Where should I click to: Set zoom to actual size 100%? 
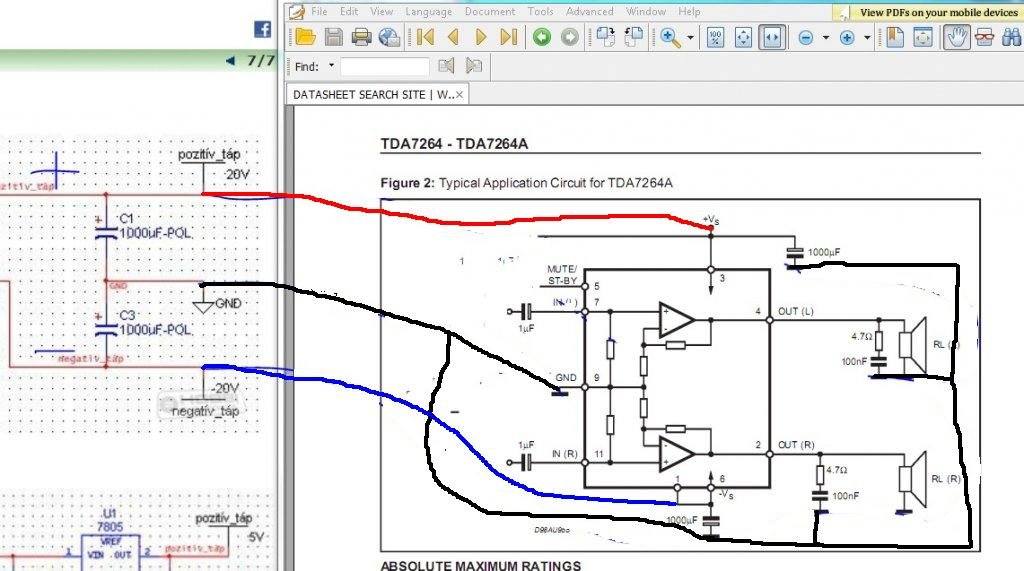tap(715, 37)
